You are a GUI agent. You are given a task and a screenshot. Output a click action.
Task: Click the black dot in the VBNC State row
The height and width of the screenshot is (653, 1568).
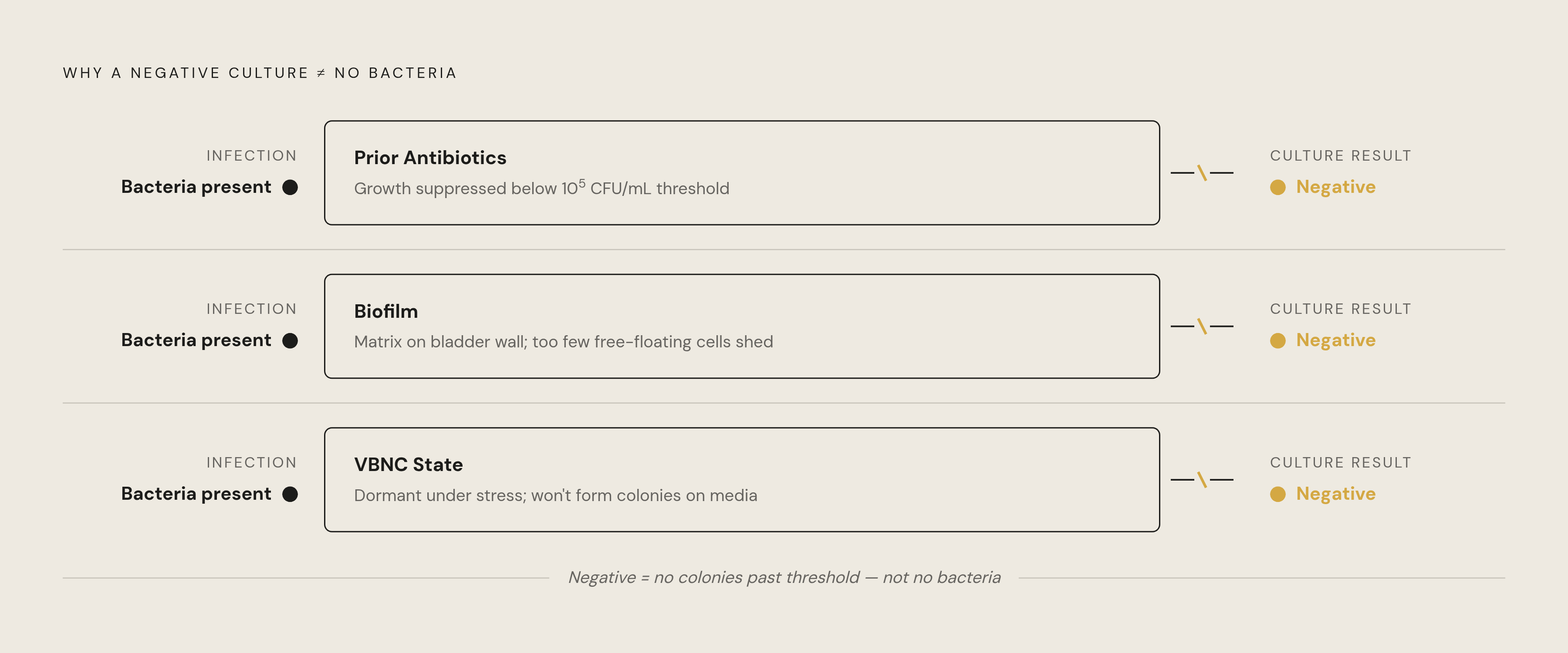tap(291, 494)
